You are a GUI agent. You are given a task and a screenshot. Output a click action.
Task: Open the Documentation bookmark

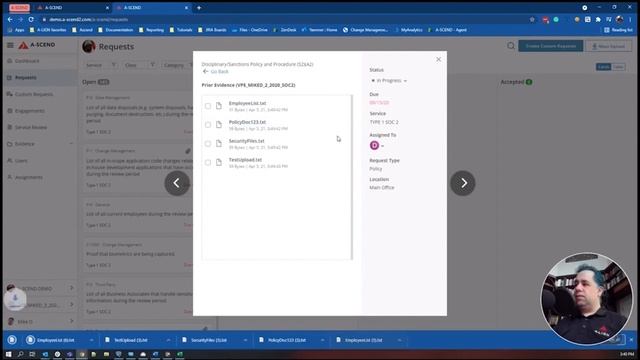point(116,30)
